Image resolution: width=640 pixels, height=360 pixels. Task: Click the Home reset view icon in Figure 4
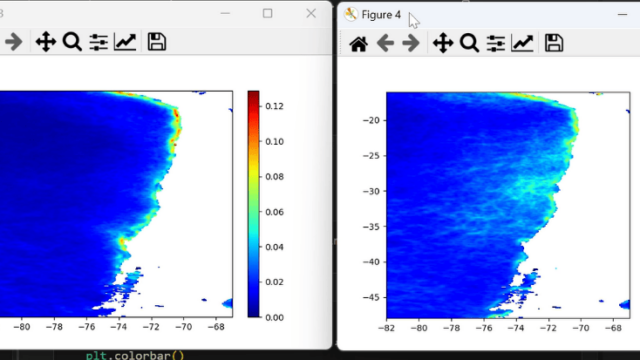(x=358, y=43)
